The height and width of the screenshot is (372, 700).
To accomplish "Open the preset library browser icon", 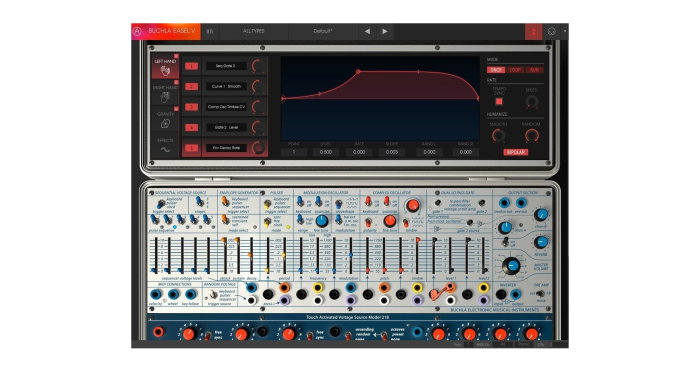I will click(210, 32).
